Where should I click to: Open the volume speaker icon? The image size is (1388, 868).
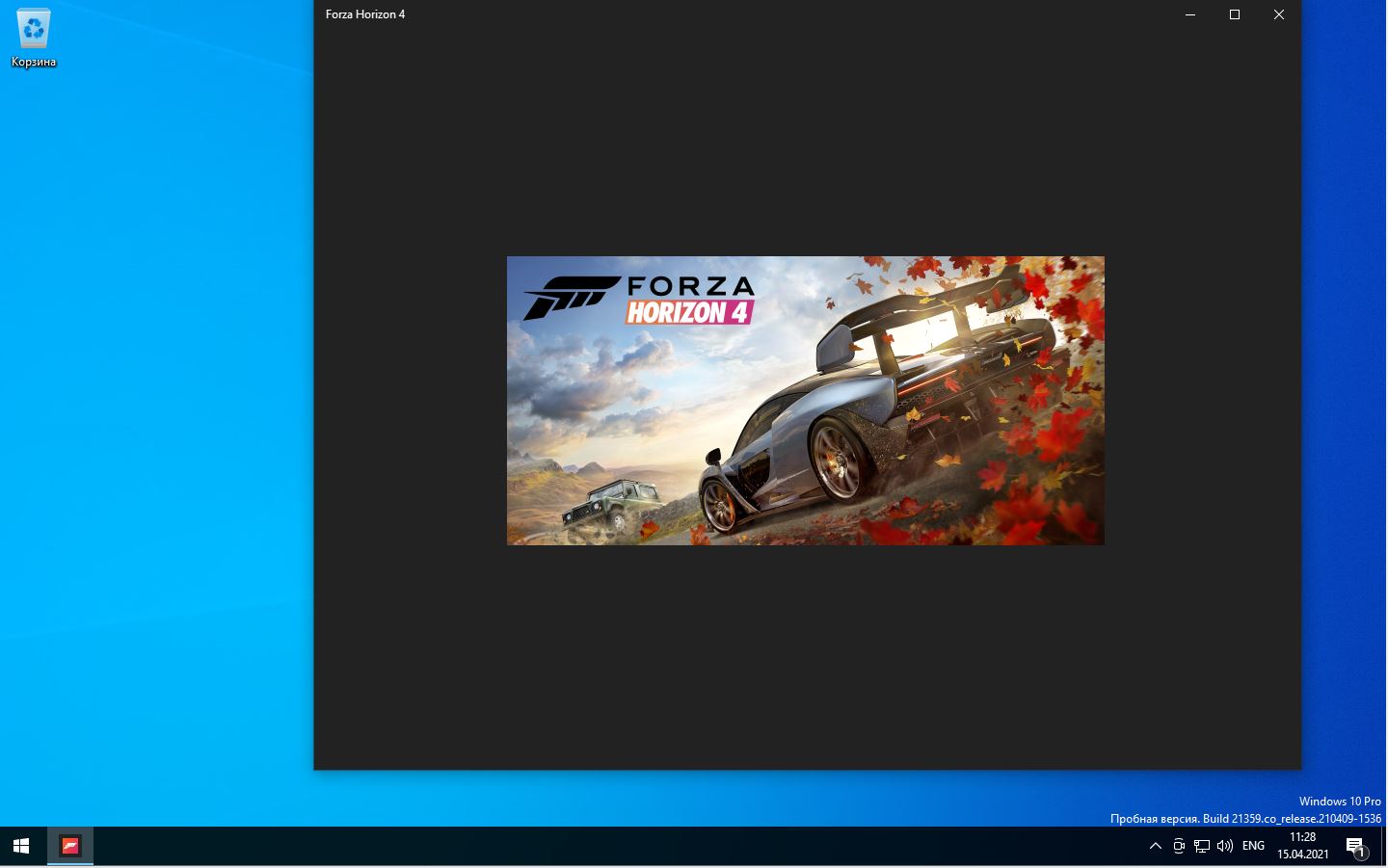click(1225, 847)
